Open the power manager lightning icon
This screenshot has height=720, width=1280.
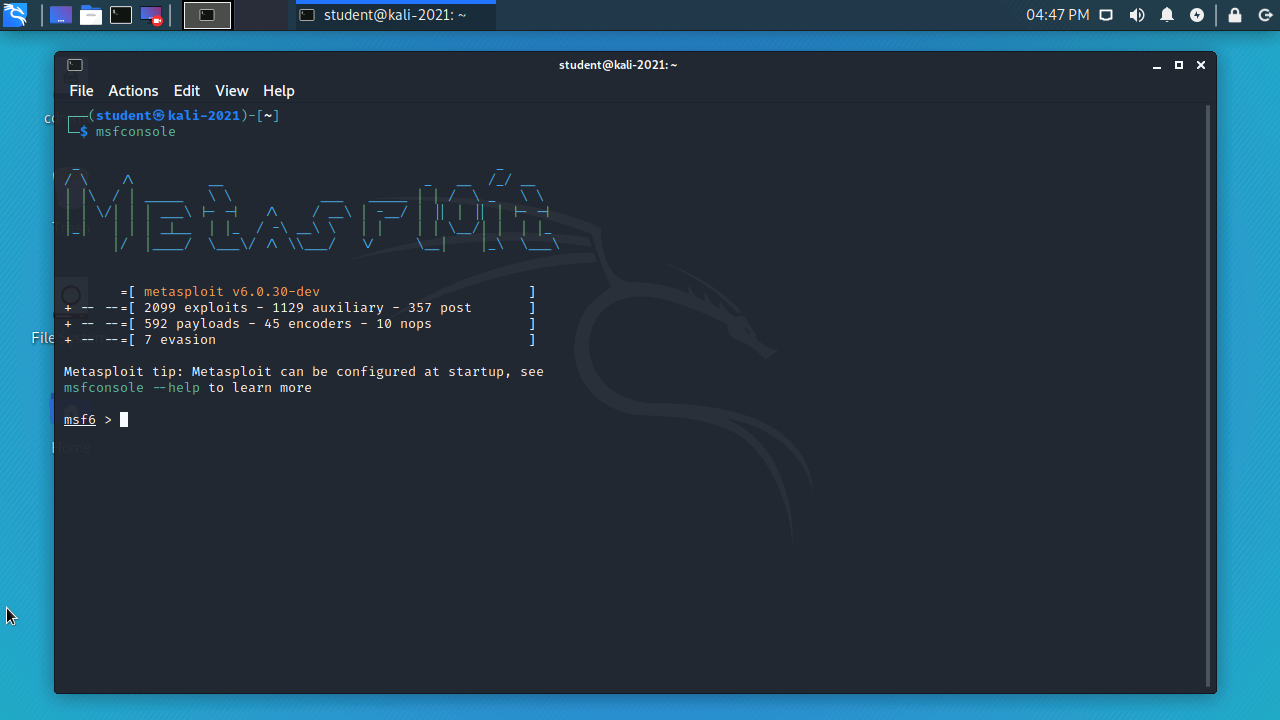click(x=1197, y=15)
